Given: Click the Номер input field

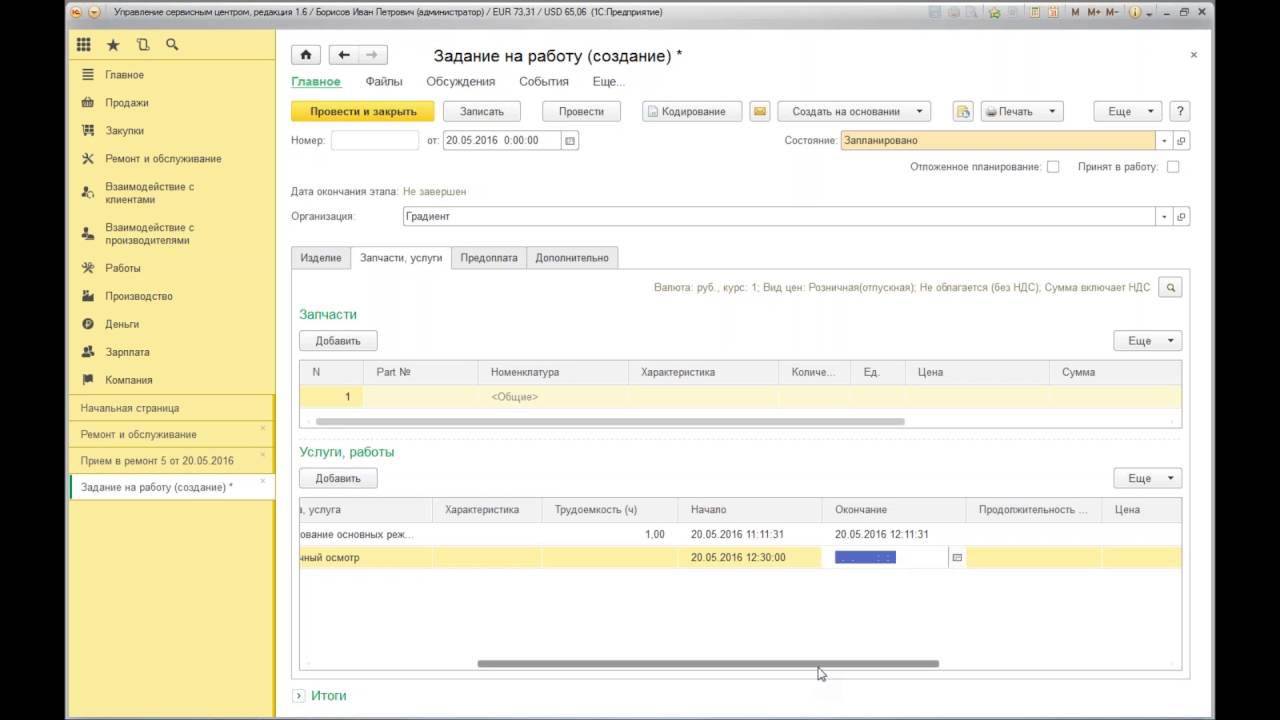Looking at the screenshot, I should [374, 141].
